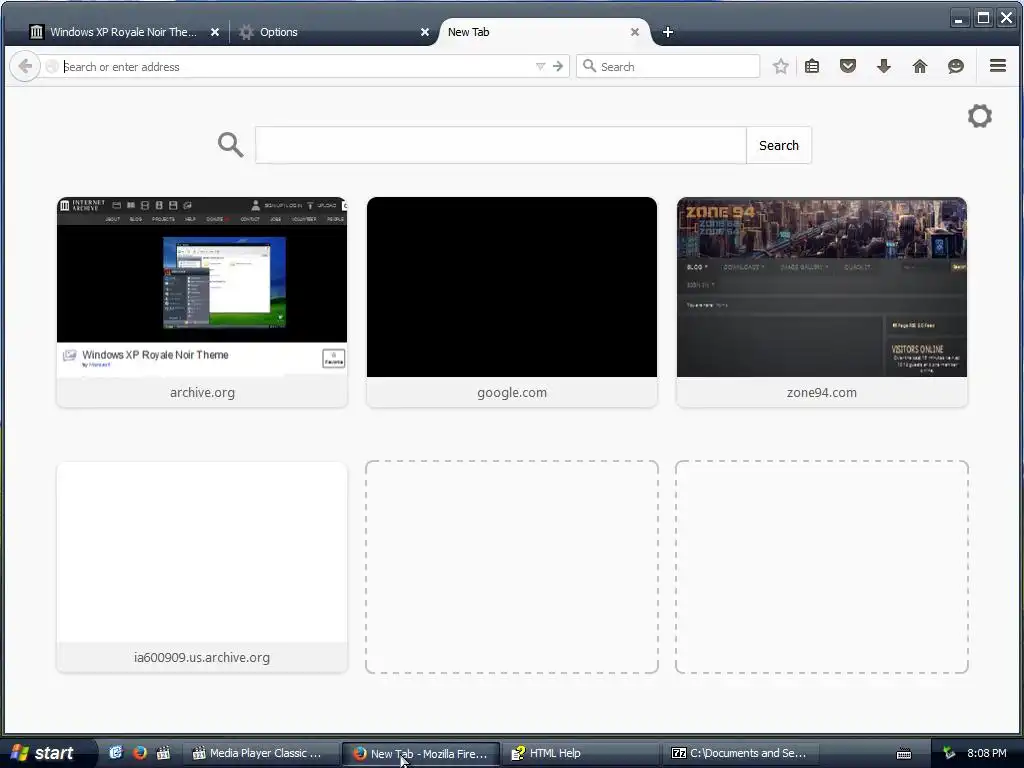Click the system tray network icon

(949, 753)
